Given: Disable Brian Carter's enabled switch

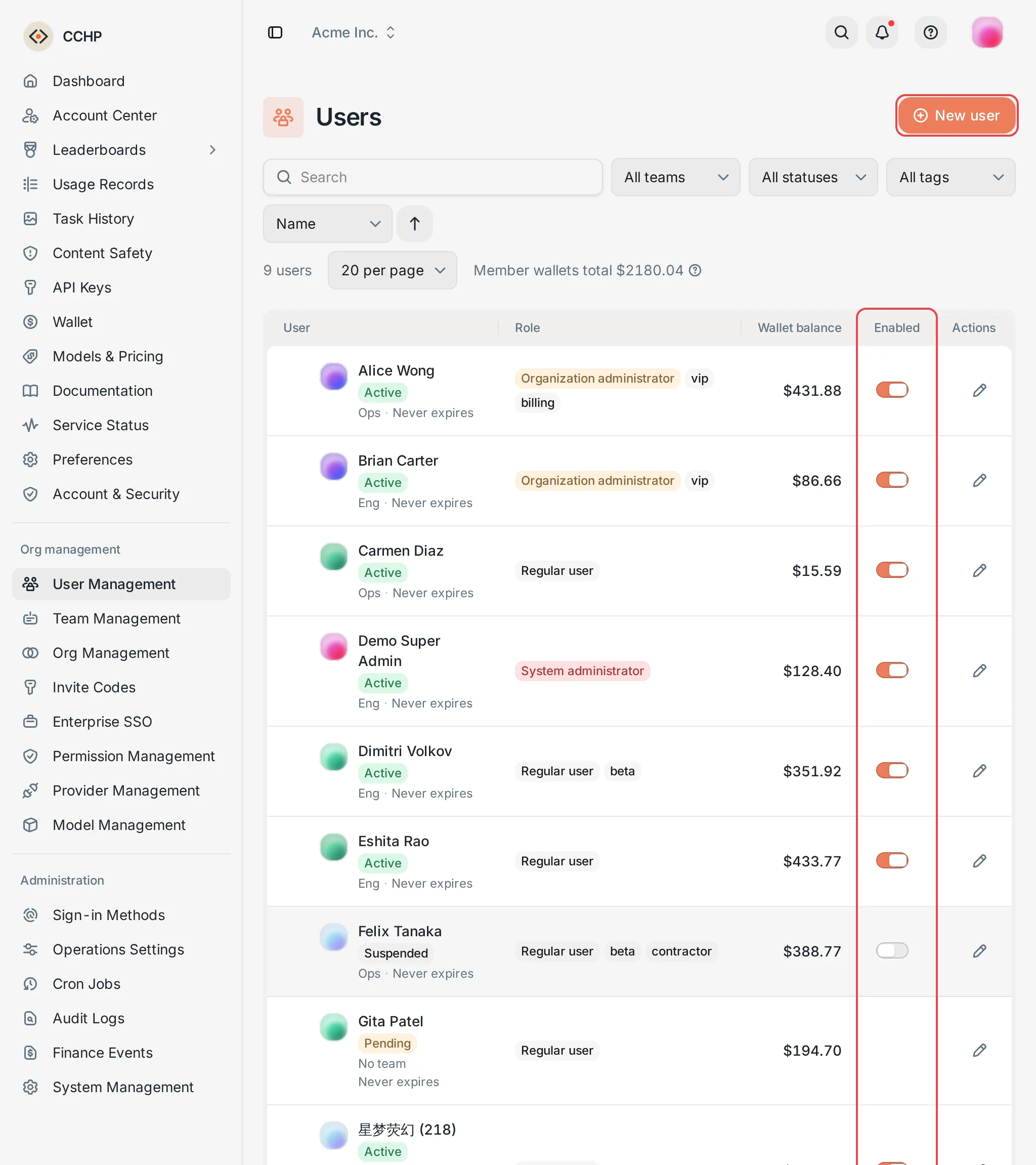Looking at the screenshot, I should (x=892, y=480).
